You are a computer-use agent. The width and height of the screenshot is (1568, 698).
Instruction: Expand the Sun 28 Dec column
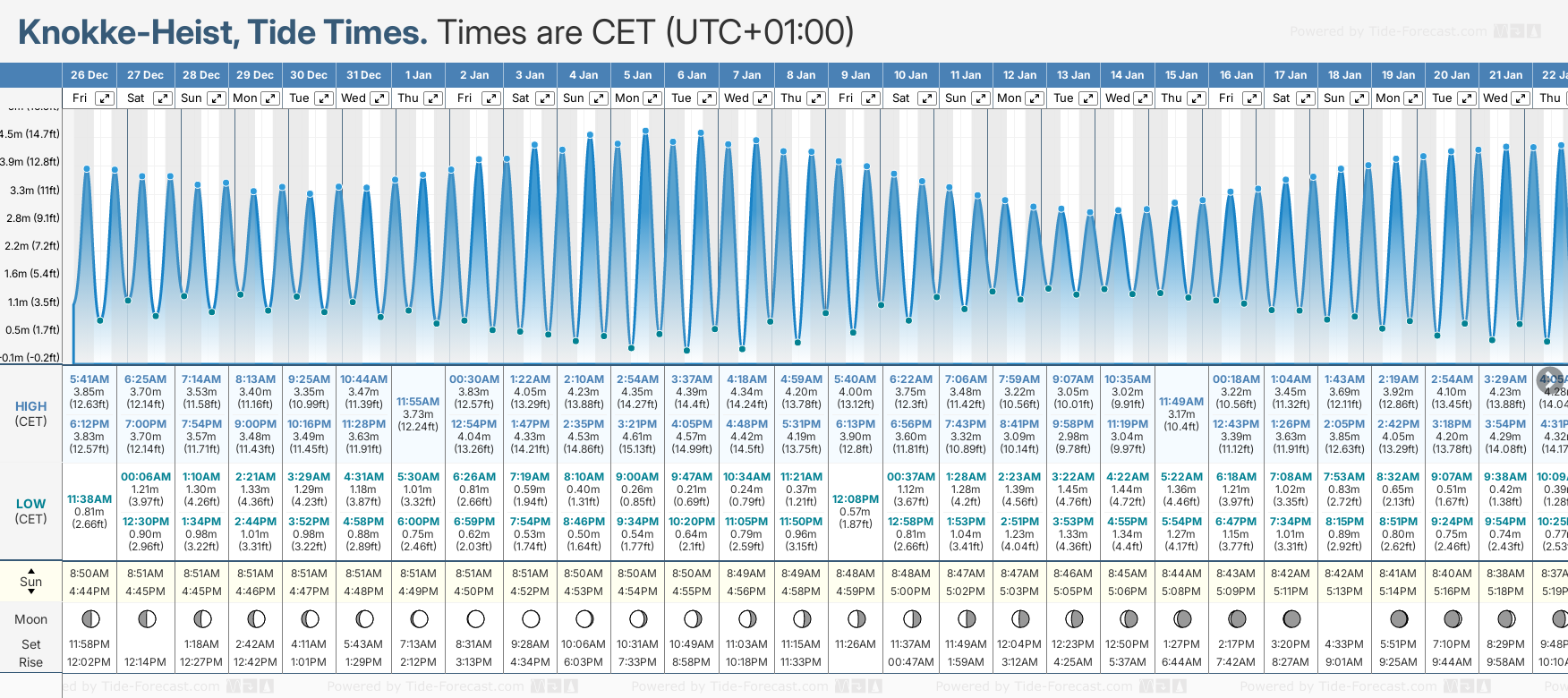(x=216, y=98)
